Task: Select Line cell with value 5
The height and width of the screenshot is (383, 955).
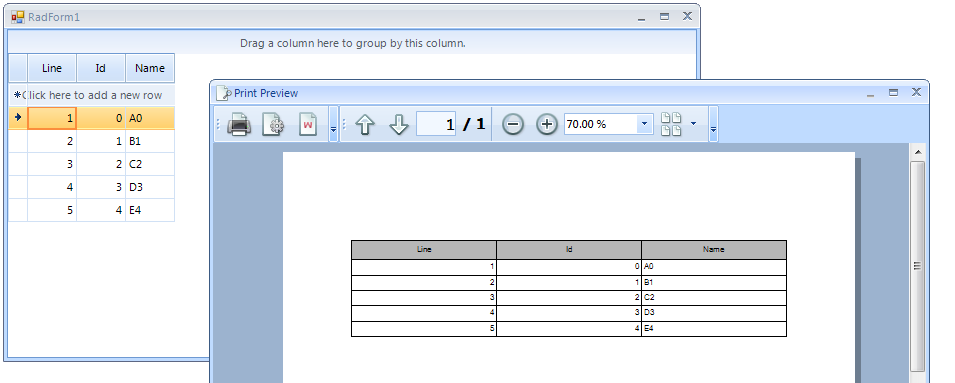Action: (52, 210)
